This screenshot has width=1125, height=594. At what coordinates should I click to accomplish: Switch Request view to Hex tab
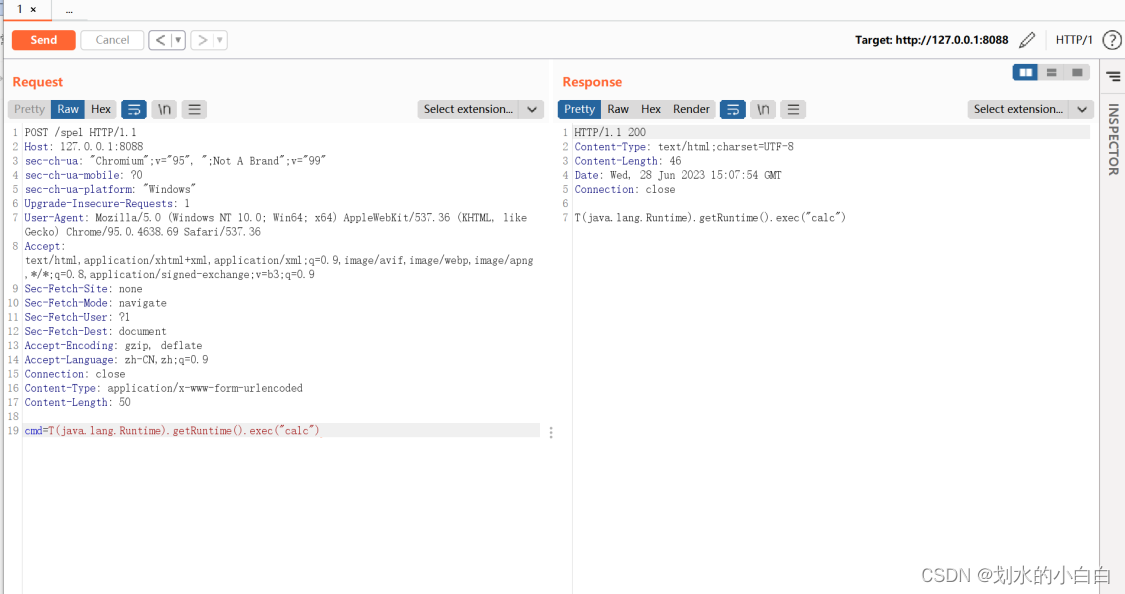coord(101,109)
